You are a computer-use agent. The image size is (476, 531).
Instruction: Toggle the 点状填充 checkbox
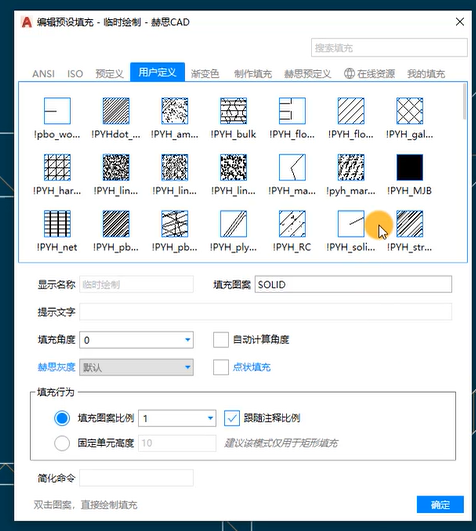click(x=221, y=367)
